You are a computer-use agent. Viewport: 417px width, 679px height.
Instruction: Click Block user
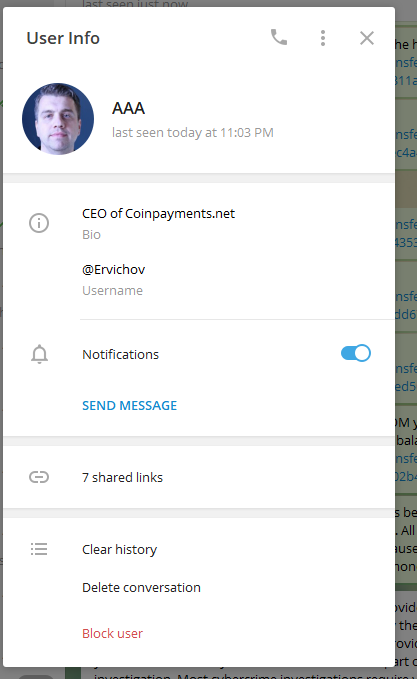[x=112, y=633]
